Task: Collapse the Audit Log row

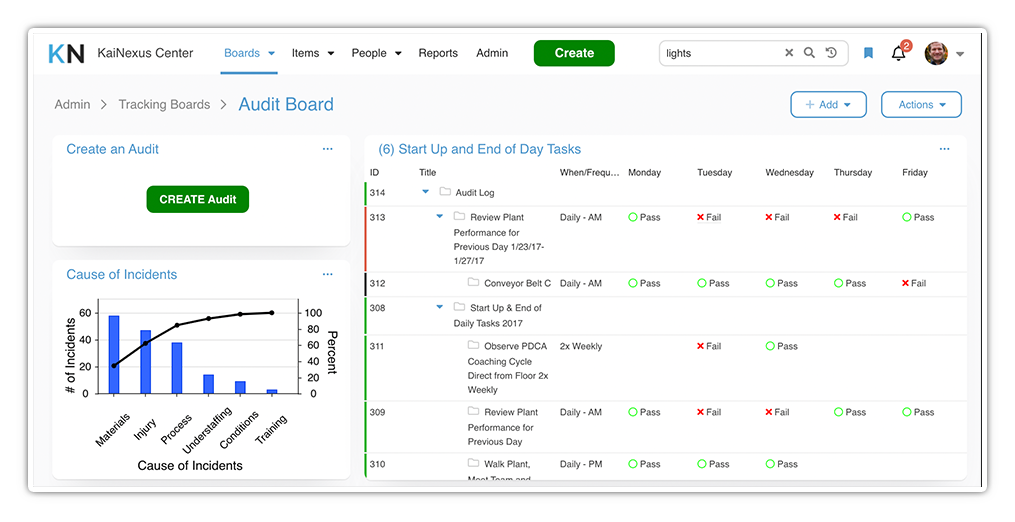Action: 425,192
